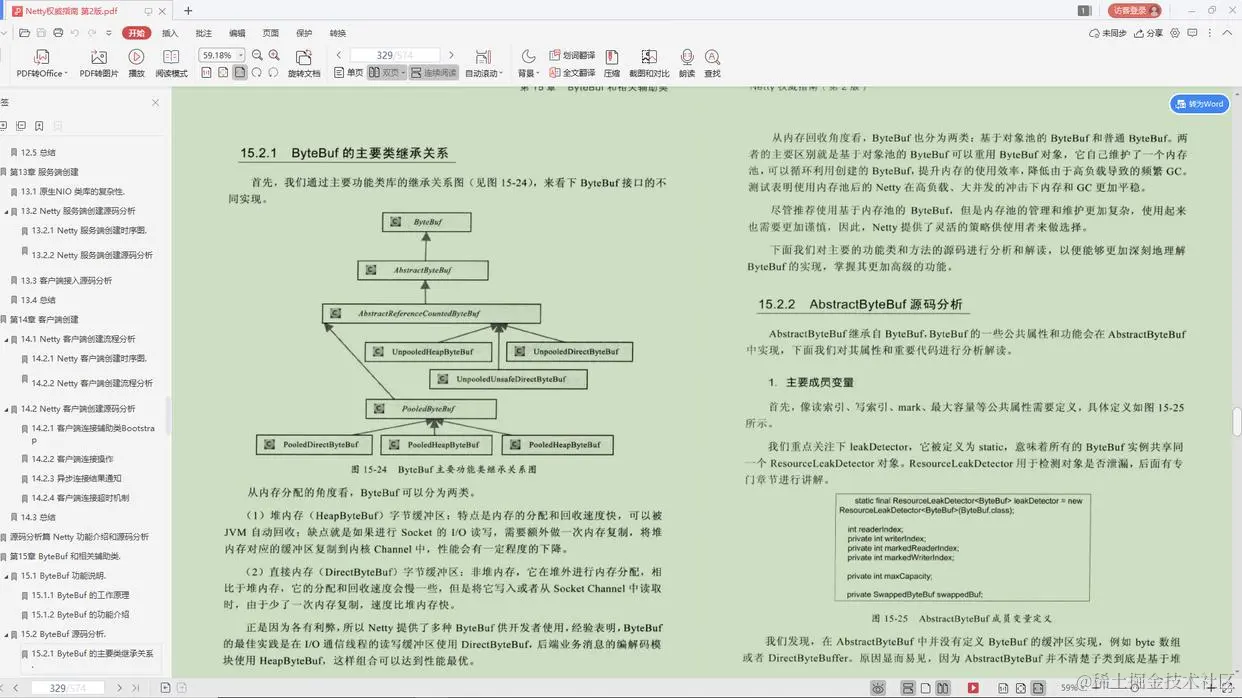Click the 划词翻译 tool
1242x698 pixels.
pyautogui.click(x=572, y=55)
